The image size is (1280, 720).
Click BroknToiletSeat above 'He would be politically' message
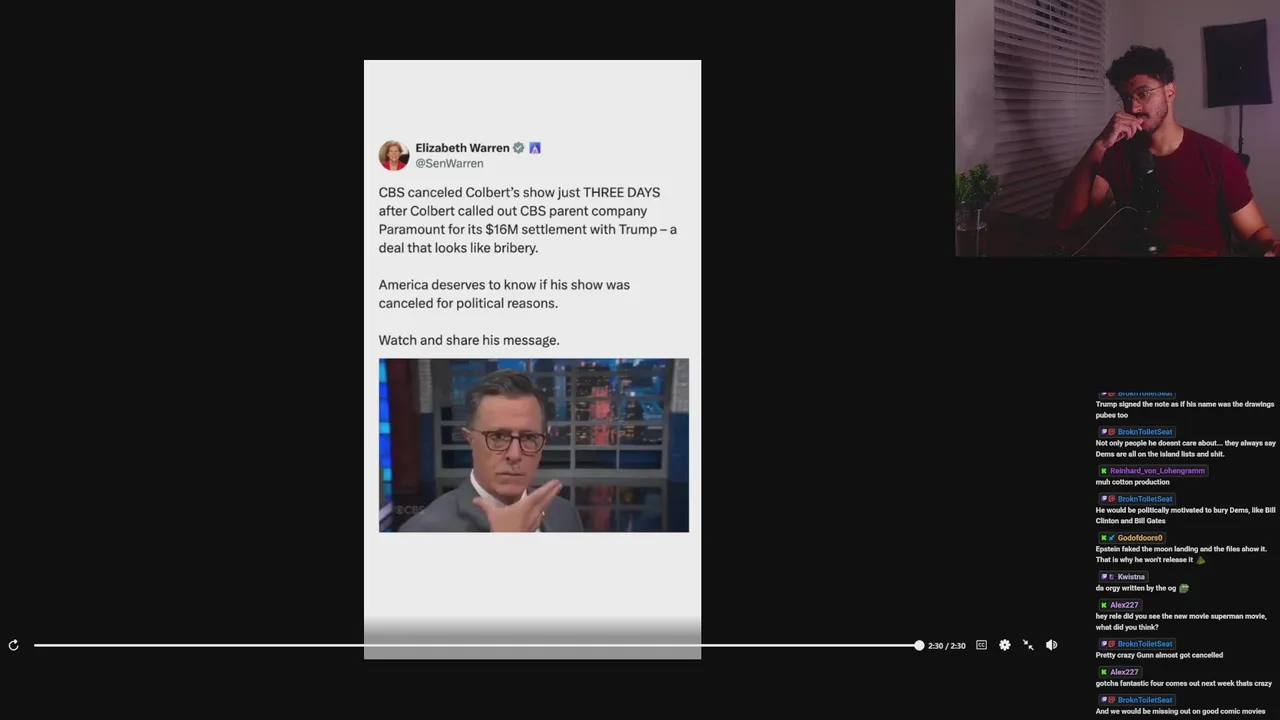(1145, 499)
